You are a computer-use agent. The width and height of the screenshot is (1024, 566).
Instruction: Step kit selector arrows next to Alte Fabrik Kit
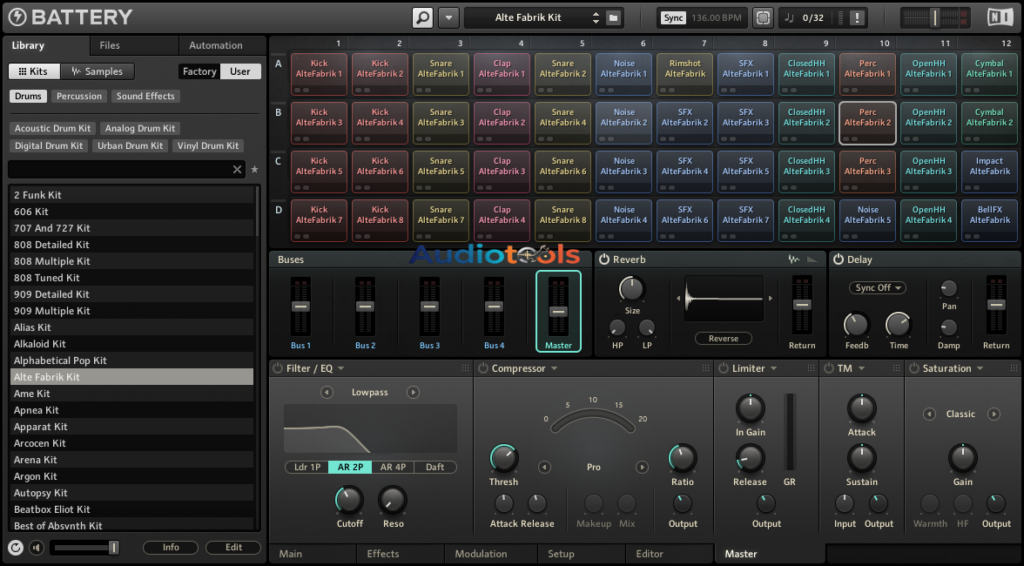pos(596,18)
